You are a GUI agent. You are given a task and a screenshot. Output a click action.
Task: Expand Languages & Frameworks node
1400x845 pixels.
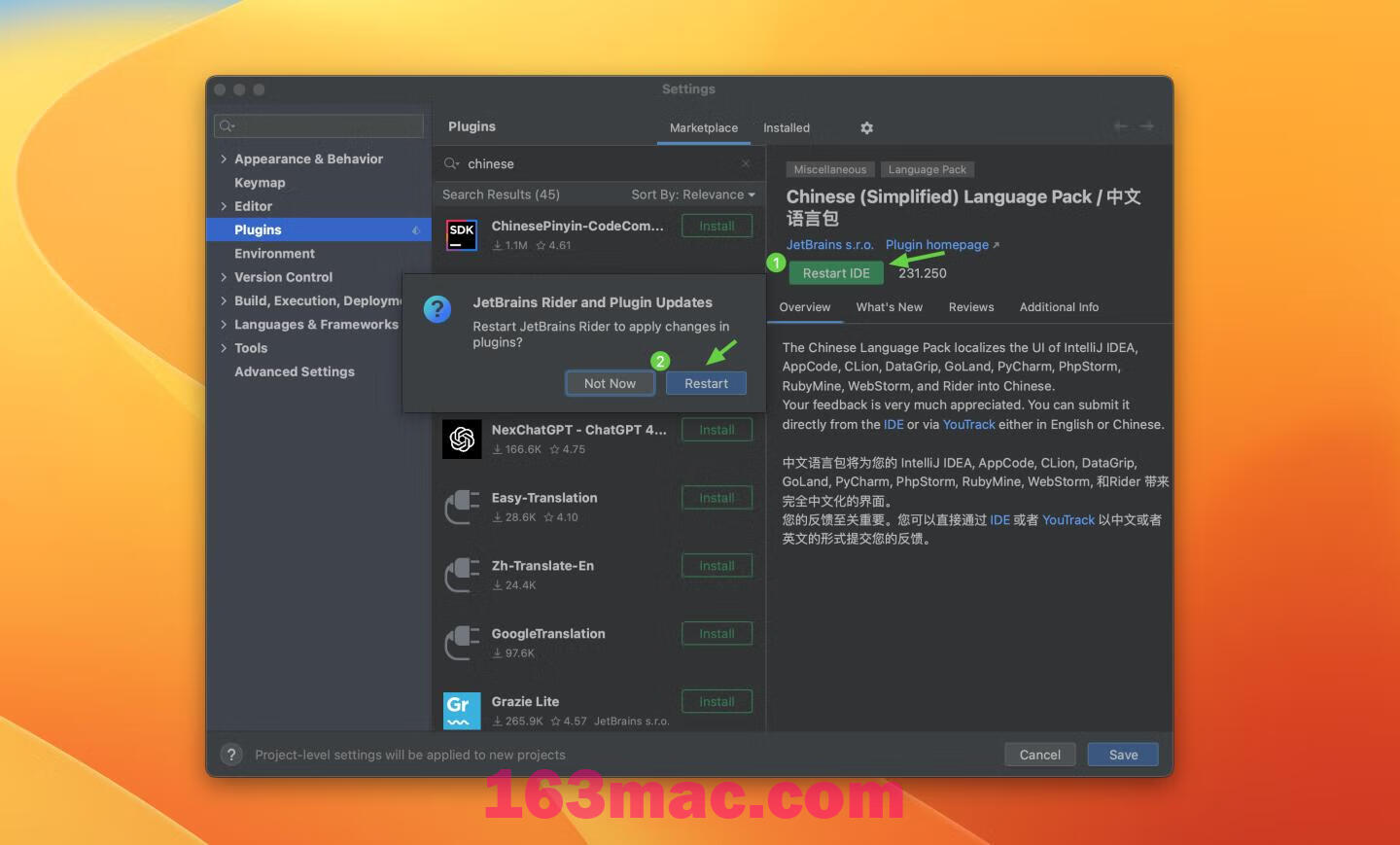tap(224, 324)
